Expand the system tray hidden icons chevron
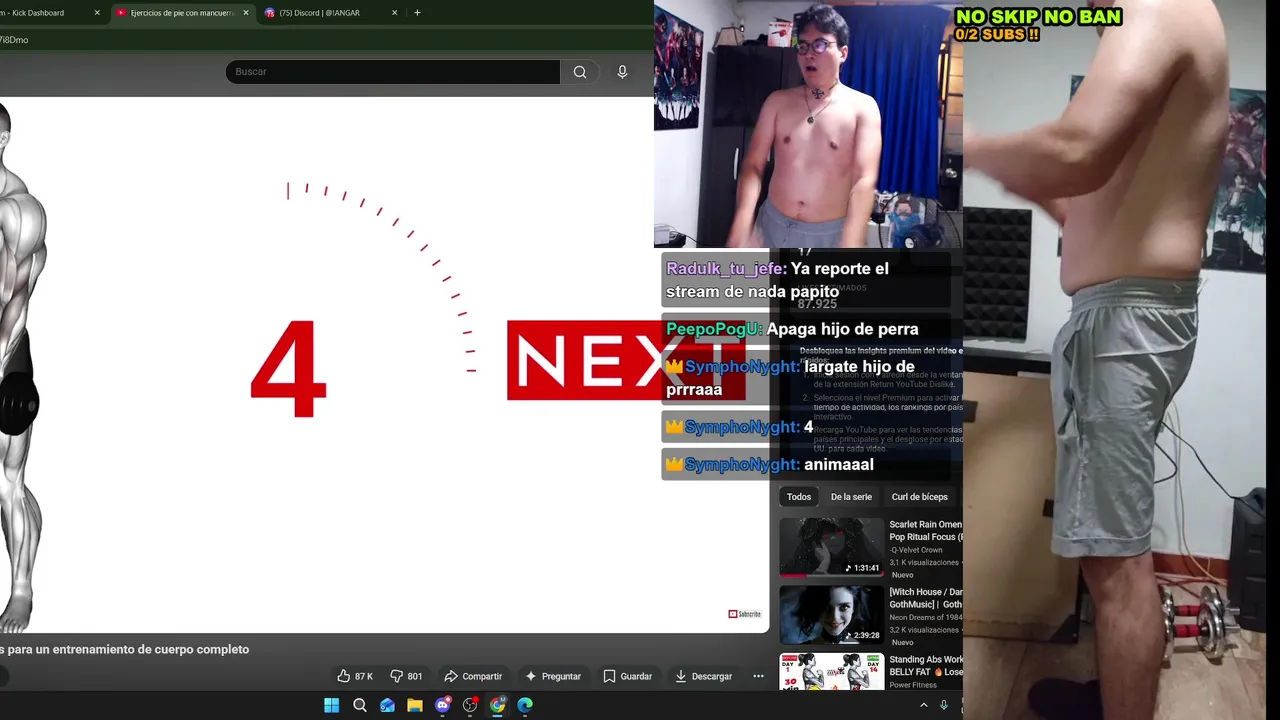This screenshot has width=1280, height=720. (x=923, y=705)
